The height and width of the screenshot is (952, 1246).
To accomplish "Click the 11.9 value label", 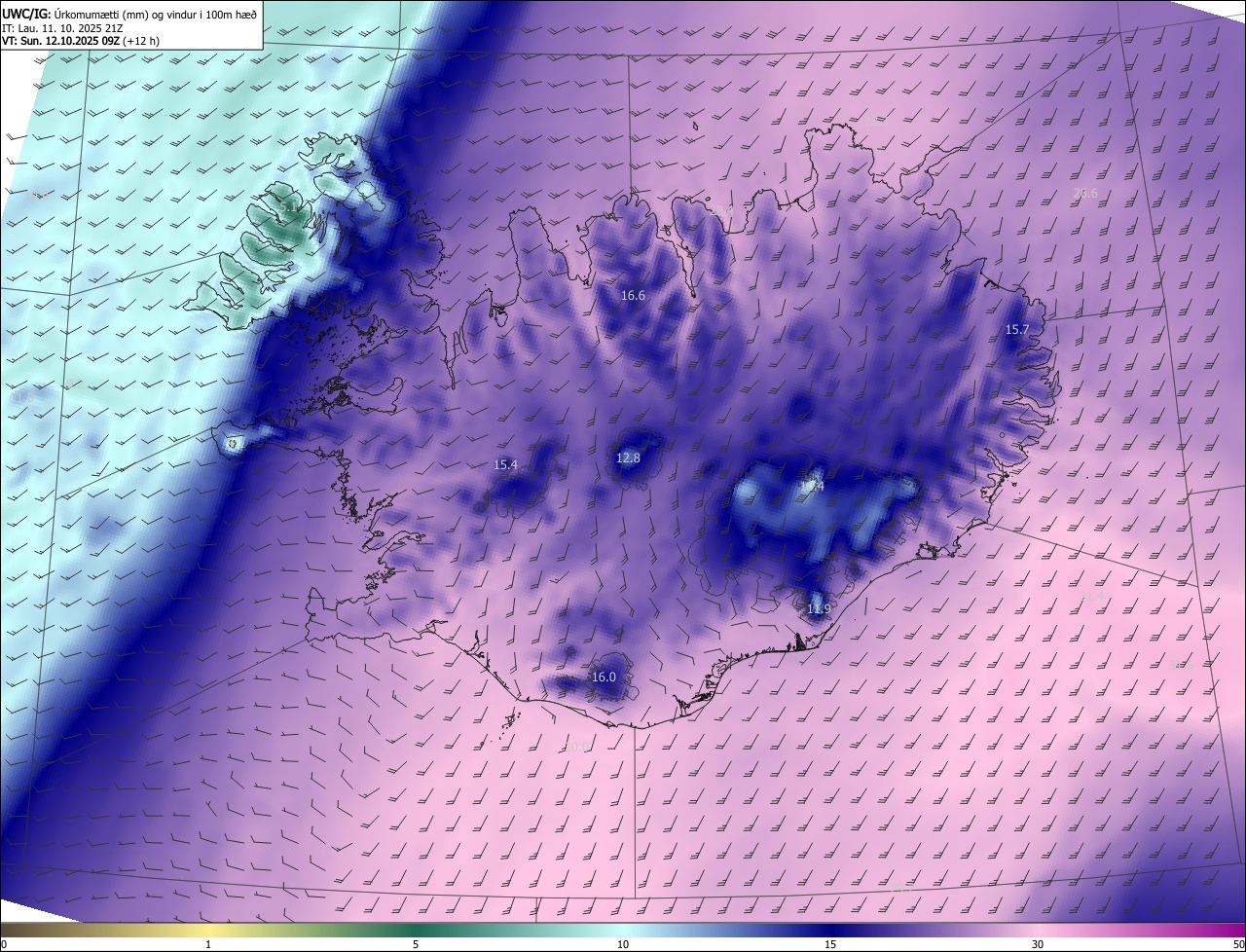I will pos(819,609).
